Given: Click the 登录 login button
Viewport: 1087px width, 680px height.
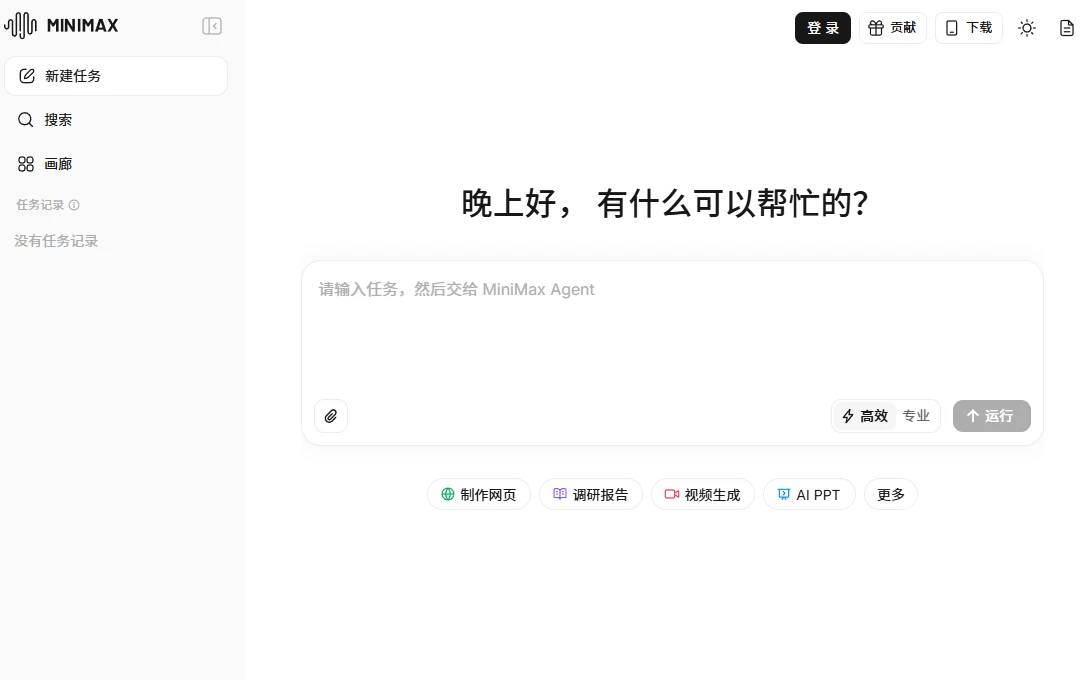Looking at the screenshot, I should (x=823, y=28).
